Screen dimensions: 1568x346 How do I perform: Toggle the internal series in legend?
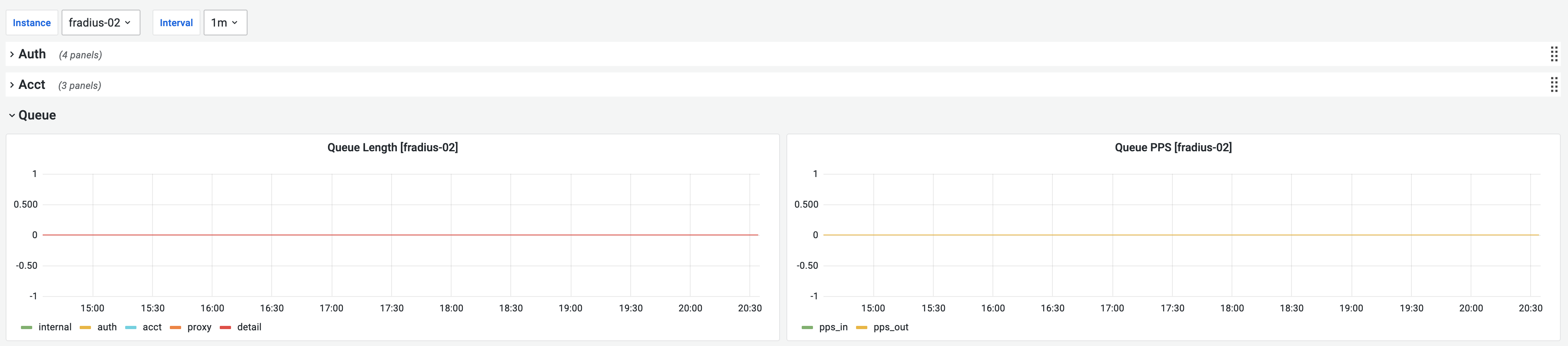pyautogui.click(x=55, y=327)
